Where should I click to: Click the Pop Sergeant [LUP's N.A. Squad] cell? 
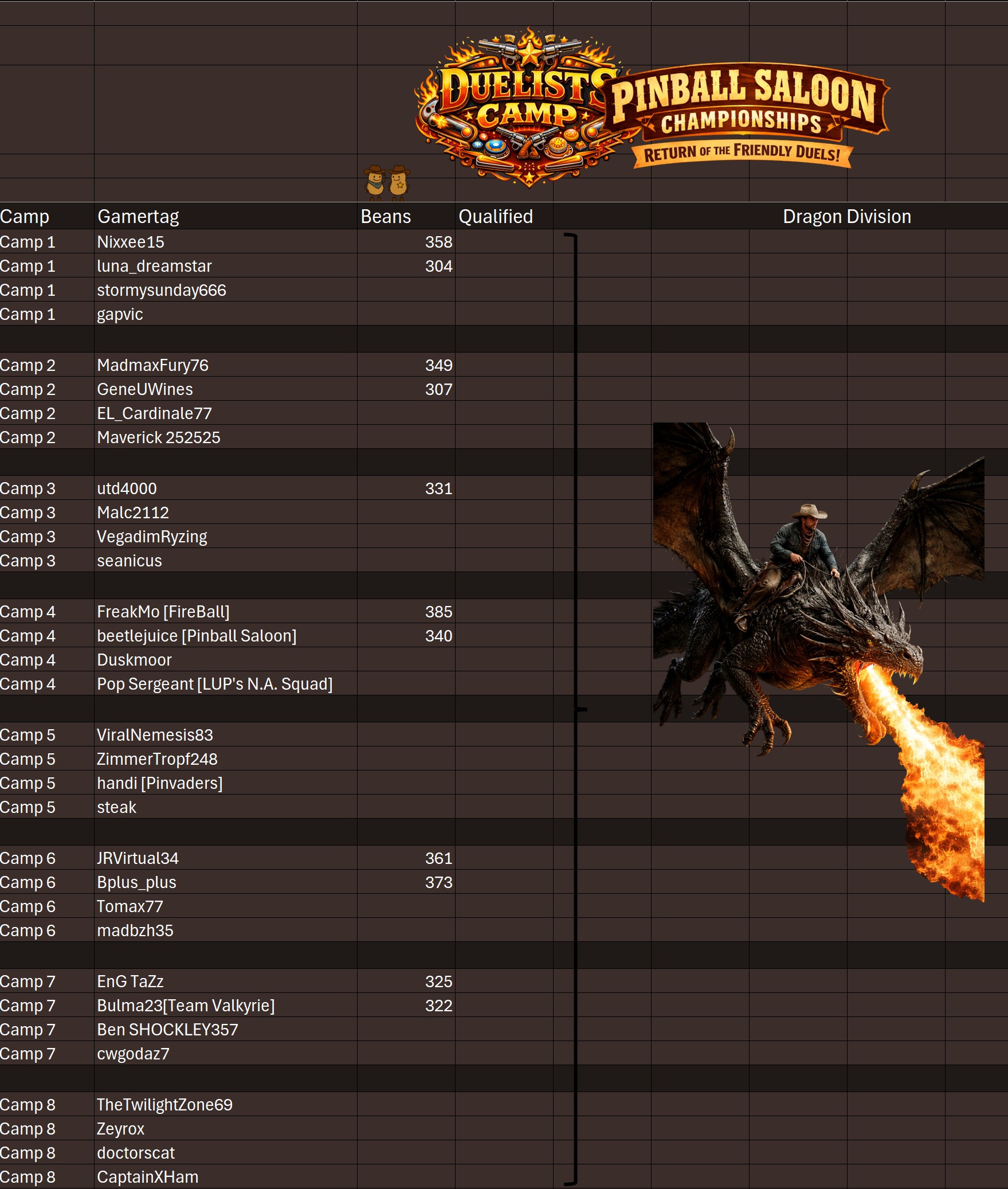coord(225,684)
